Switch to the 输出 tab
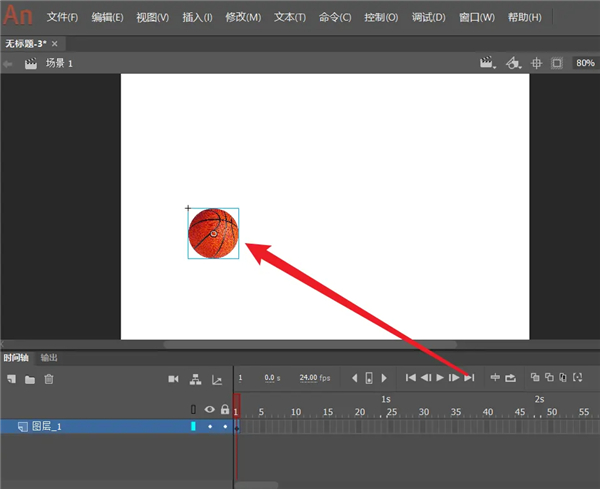This screenshot has width=600, height=489. pyautogui.click(x=49, y=358)
